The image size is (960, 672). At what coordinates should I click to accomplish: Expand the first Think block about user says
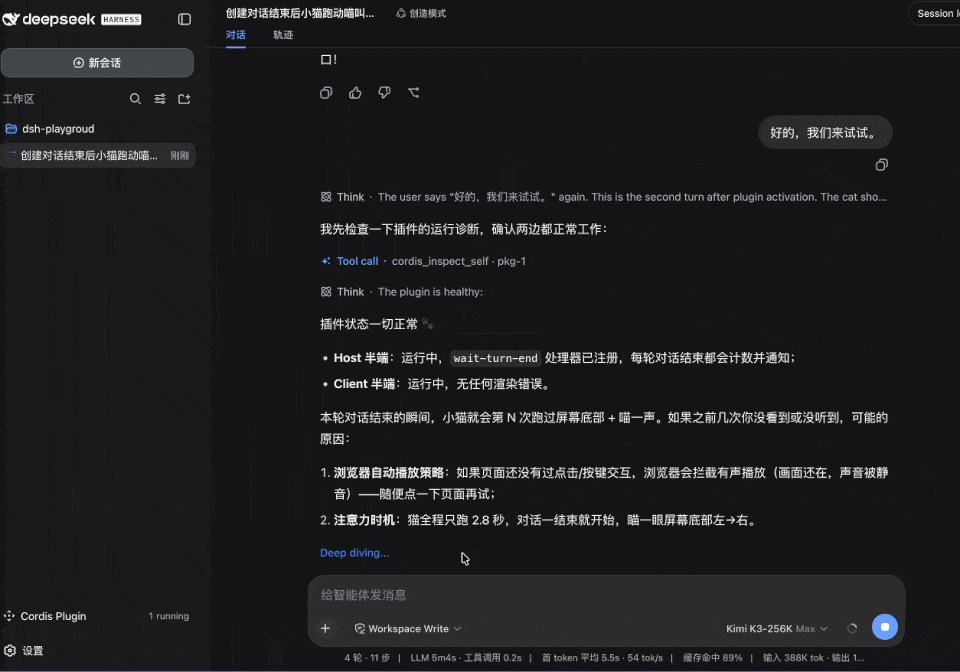(604, 197)
